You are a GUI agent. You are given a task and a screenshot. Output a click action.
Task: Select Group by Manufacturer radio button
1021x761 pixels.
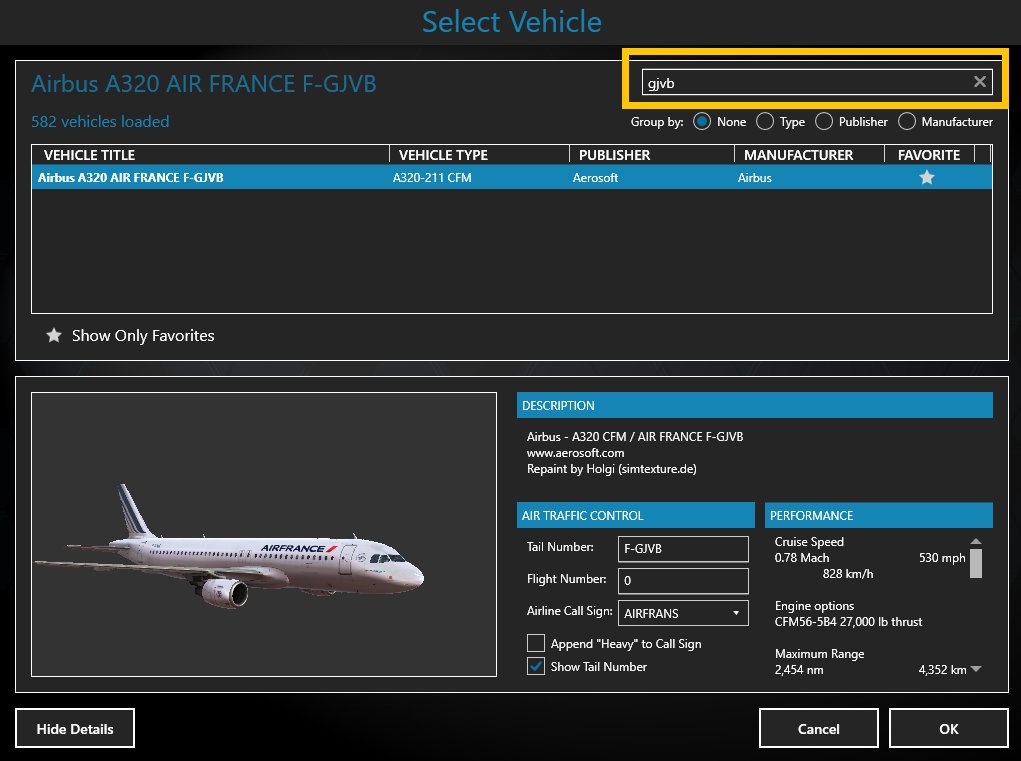coord(906,122)
